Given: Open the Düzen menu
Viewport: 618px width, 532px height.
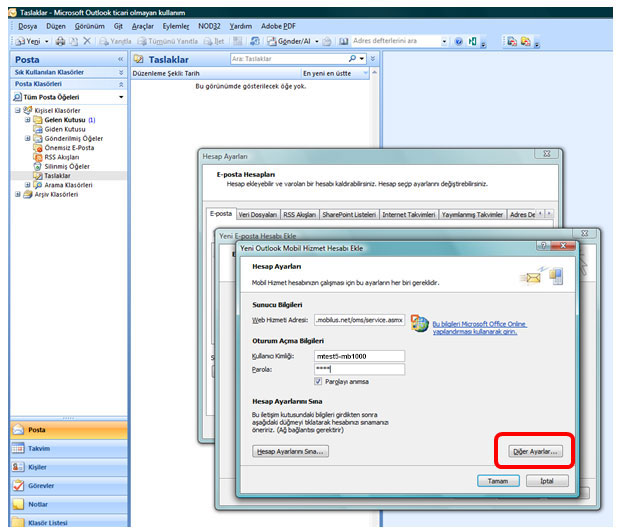Looking at the screenshot, I should point(56,26).
